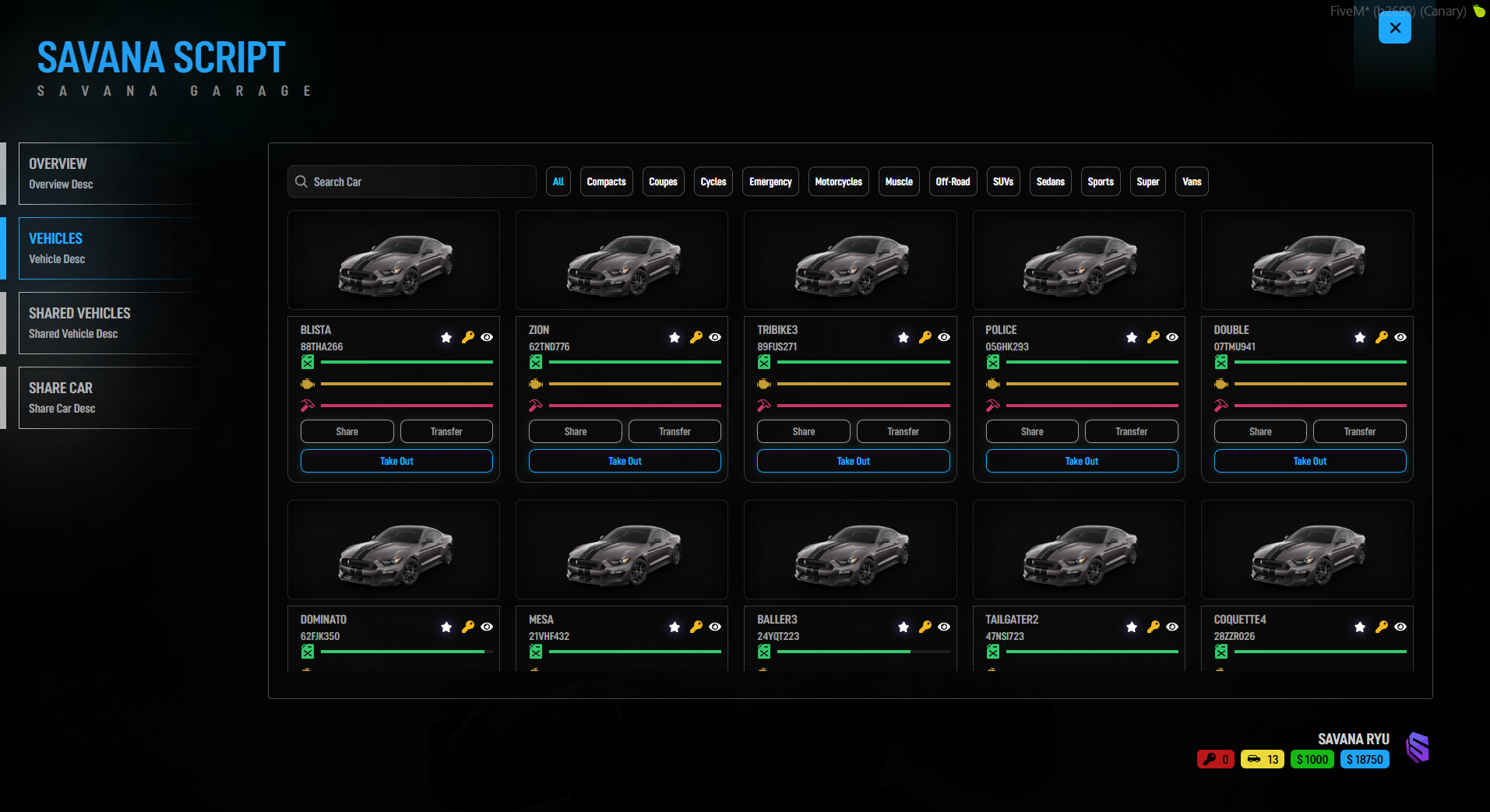Viewport: 1490px width, 812px height.
Task: Open the Overview section
Action: [x=109, y=174]
